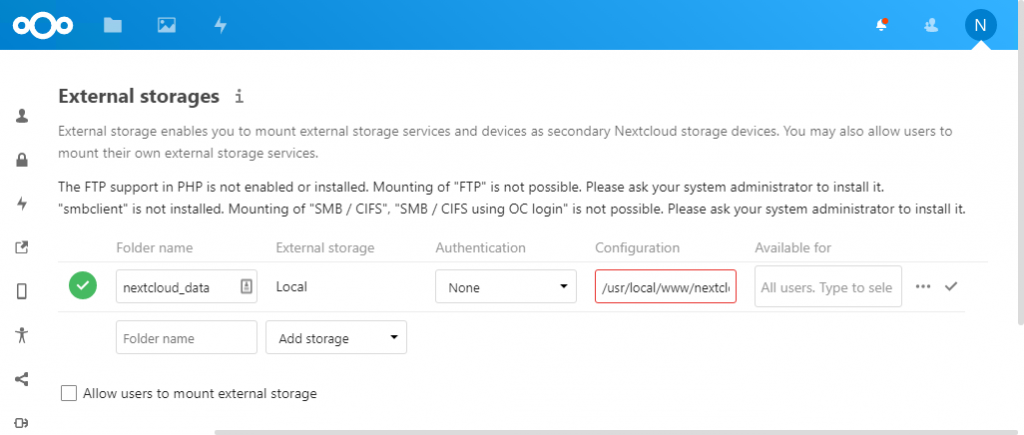
Task: Click the nextcloud_data folder name field
Action: tap(186, 286)
